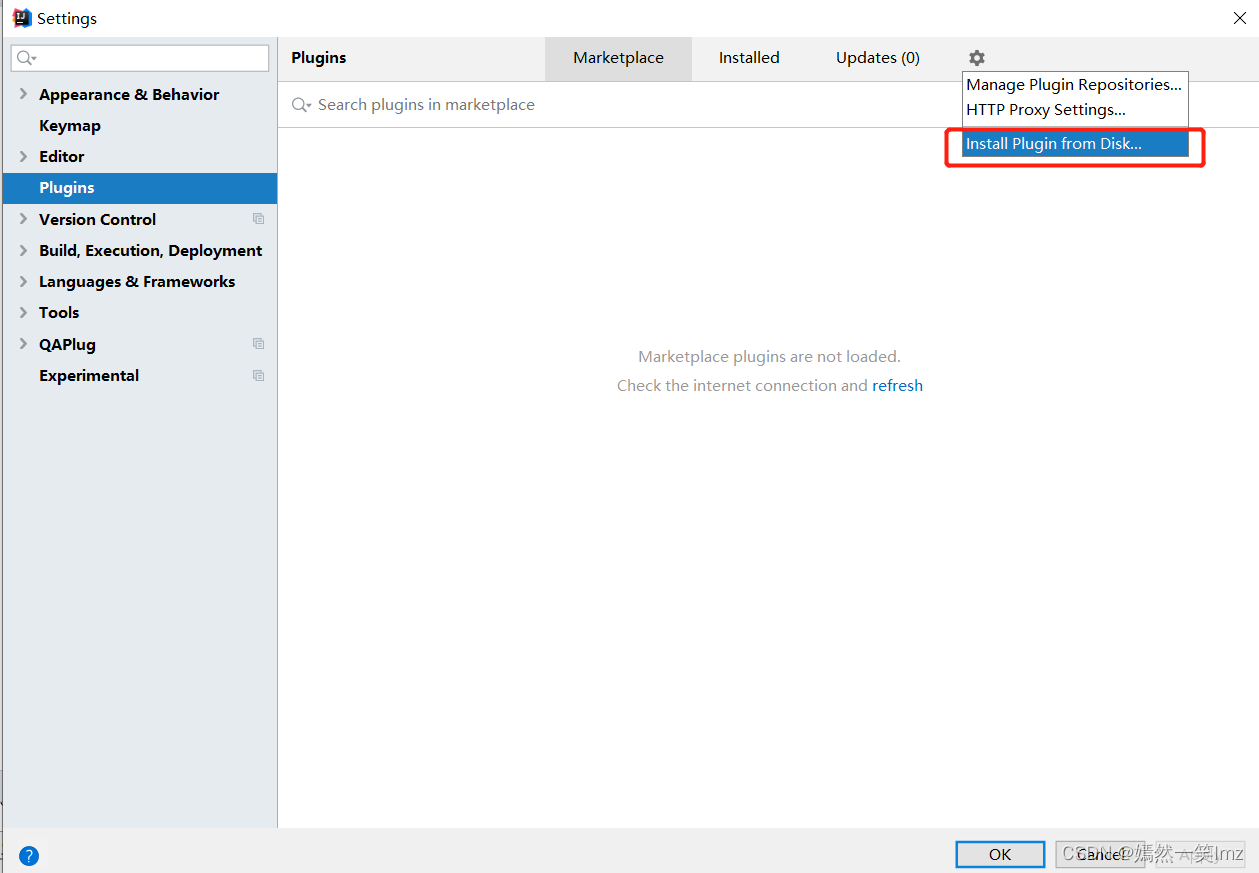This screenshot has height=873, width=1259.
Task: Open the Updates (0) tab
Action: (x=877, y=58)
